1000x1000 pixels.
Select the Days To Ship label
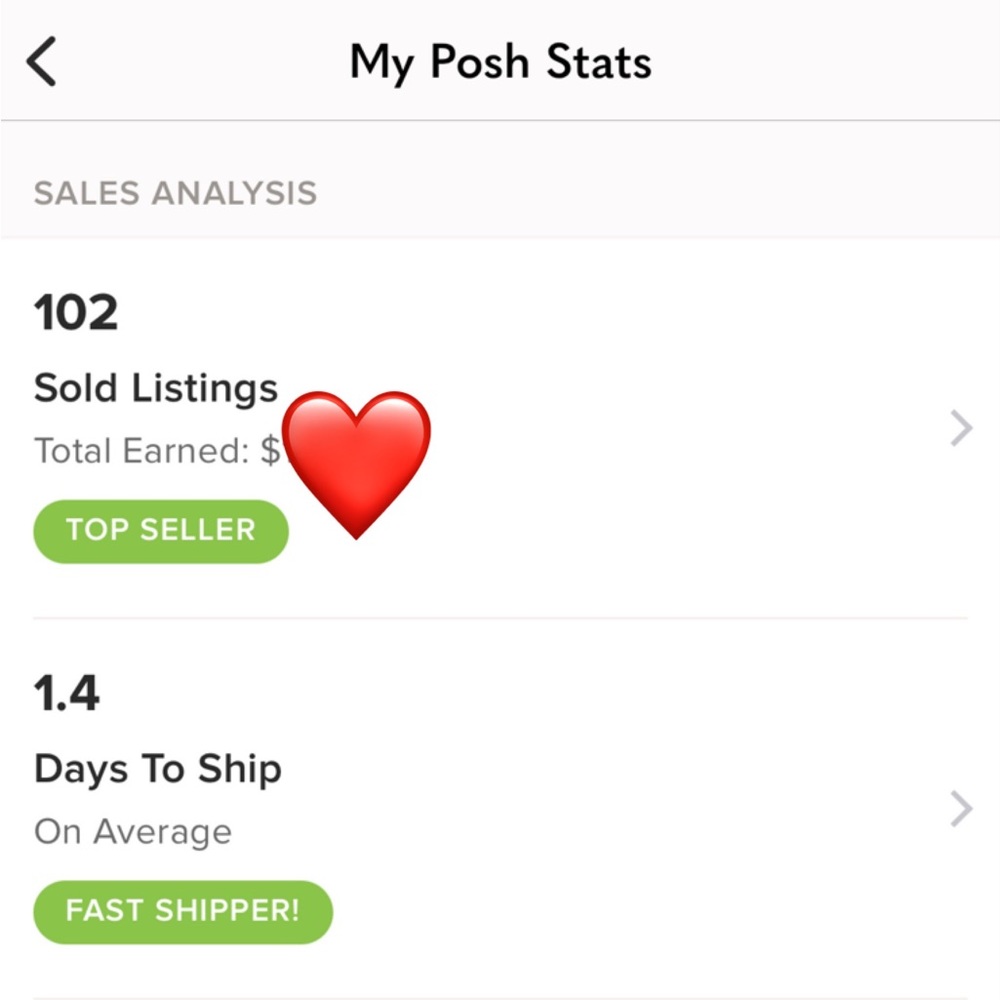click(158, 769)
